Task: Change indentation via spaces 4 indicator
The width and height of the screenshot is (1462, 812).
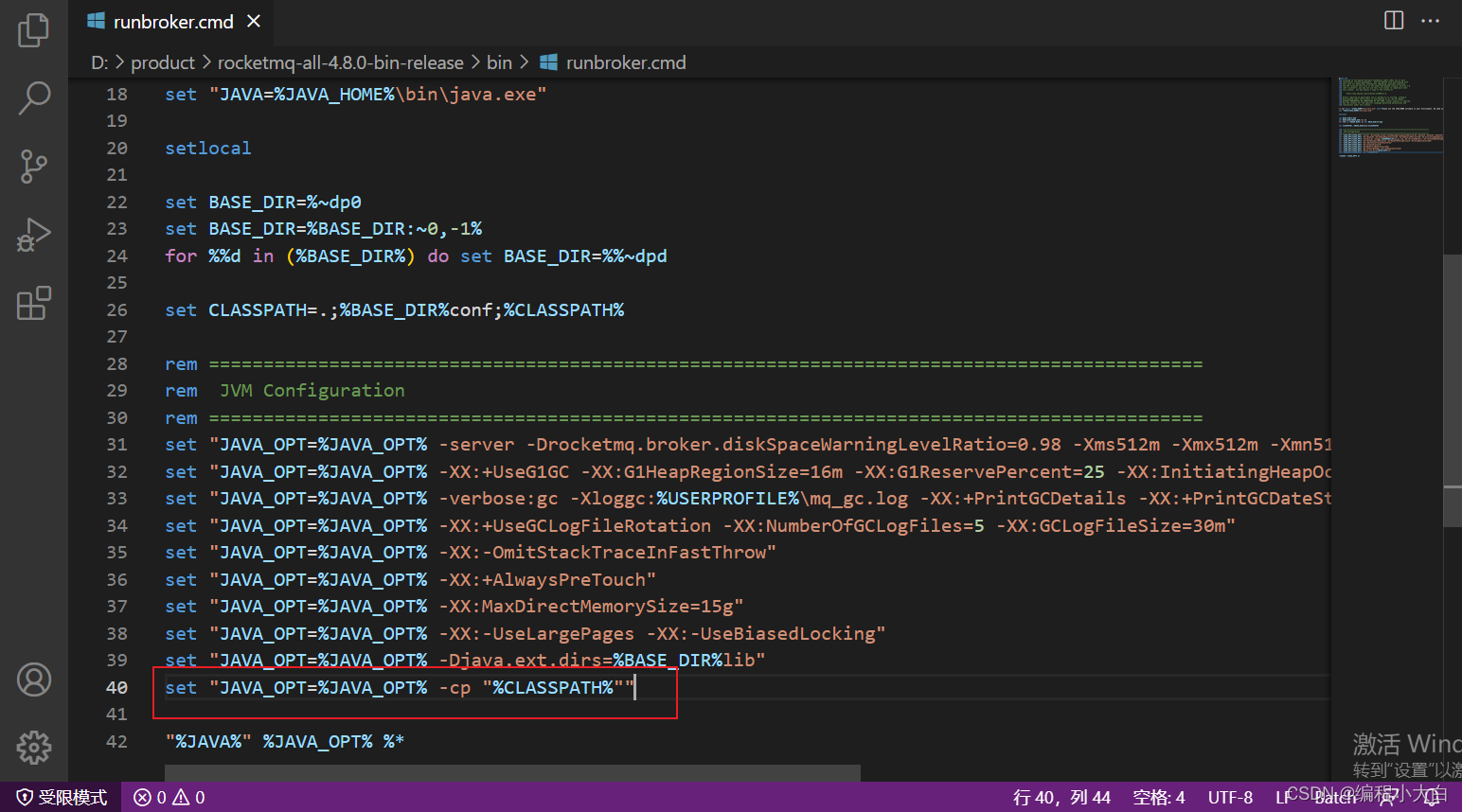Action: (1159, 797)
